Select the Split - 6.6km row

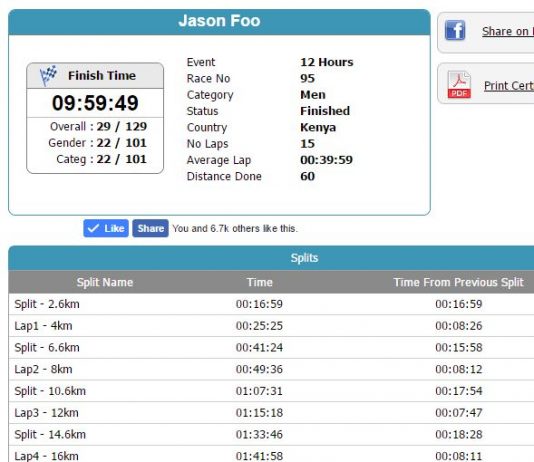tap(271, 348)
